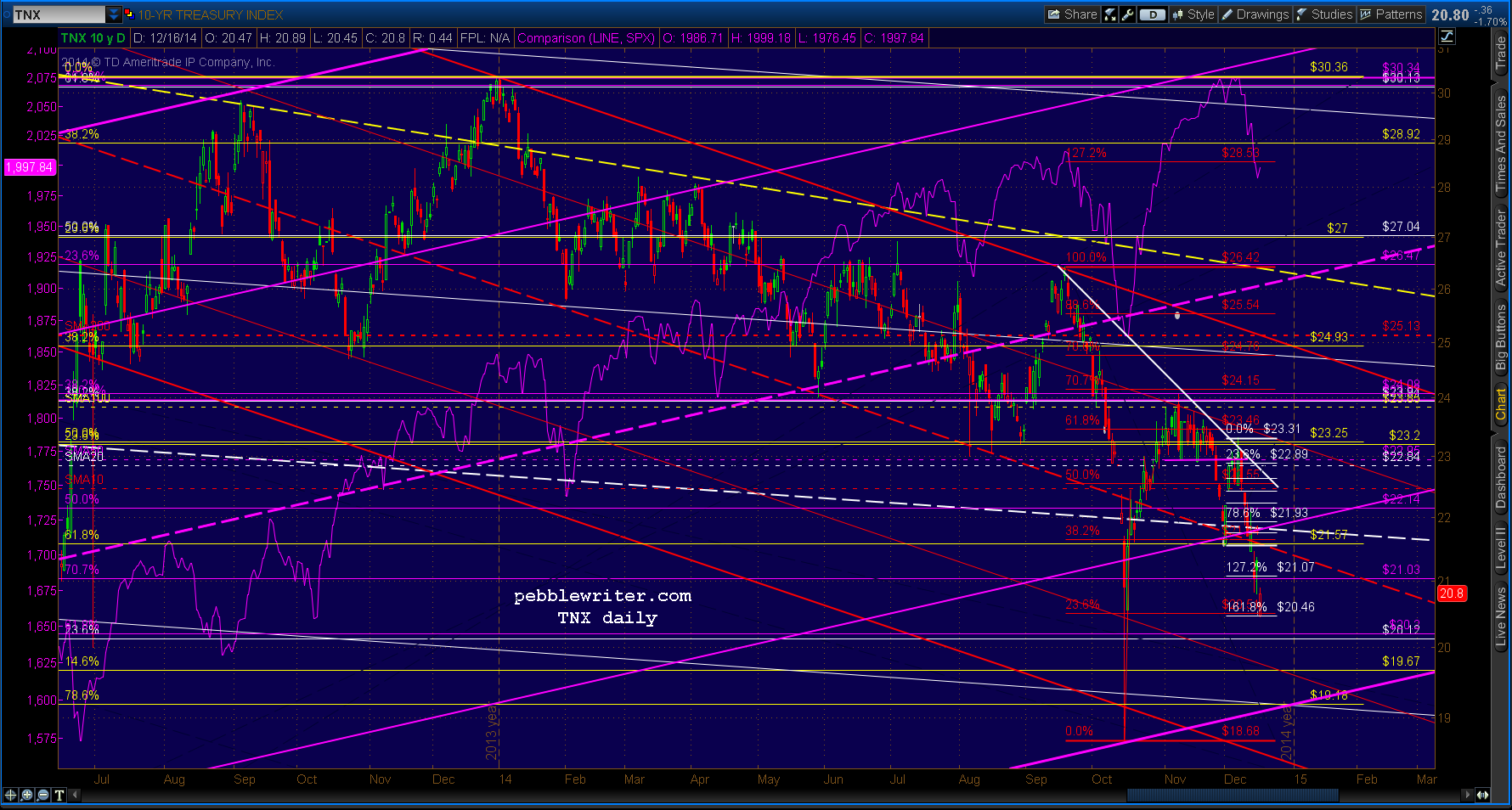The height and width of the screenshot is (810, 1512).
Task: Click the $28.92 price level label
Action: click(x=1401, y=134)
